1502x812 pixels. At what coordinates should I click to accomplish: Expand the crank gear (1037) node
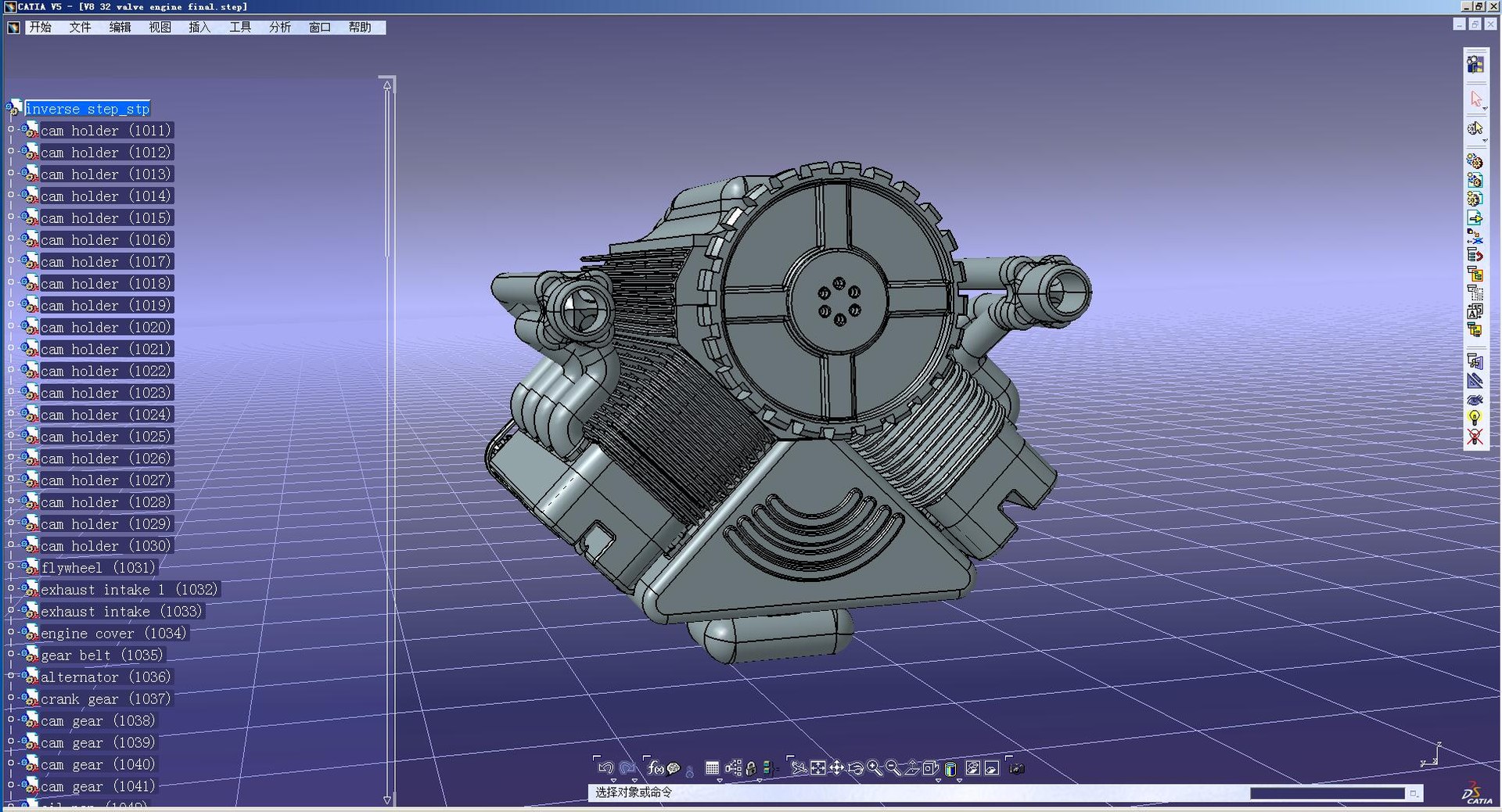[x=11, y=698]
